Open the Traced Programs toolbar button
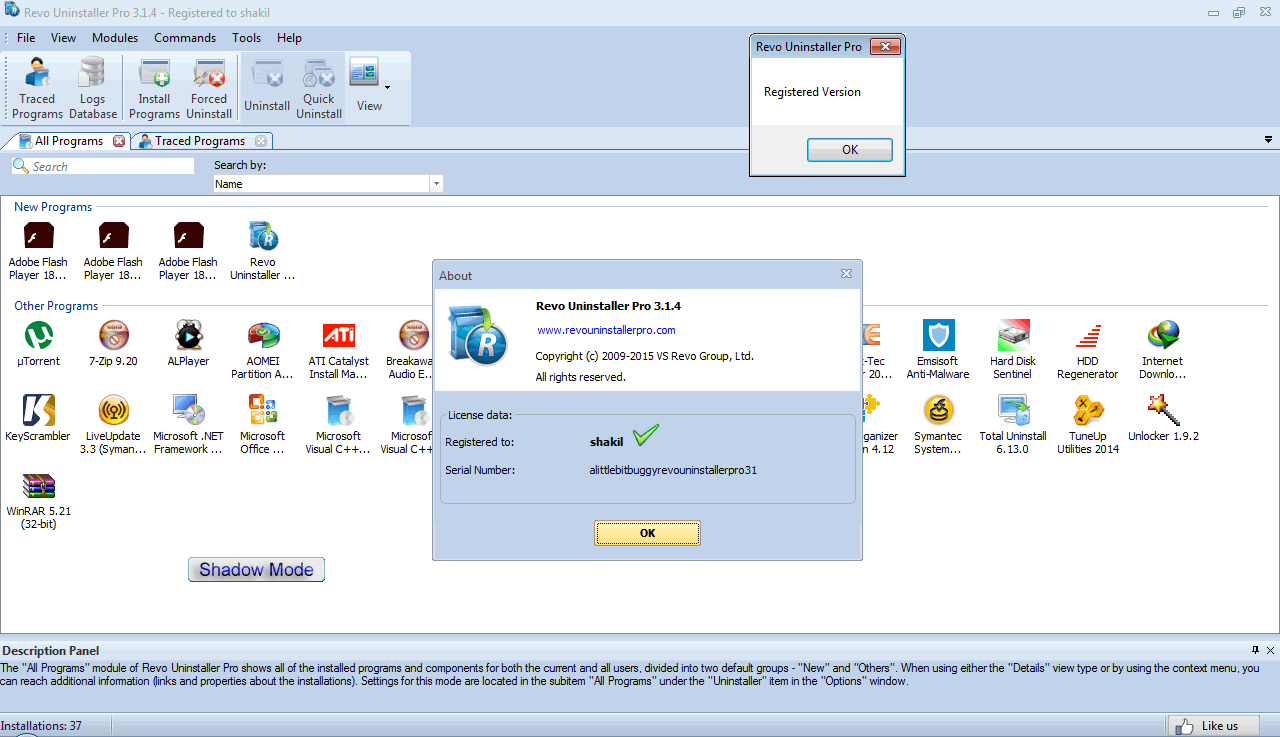The image size is (1280, 737). point(37,89)
